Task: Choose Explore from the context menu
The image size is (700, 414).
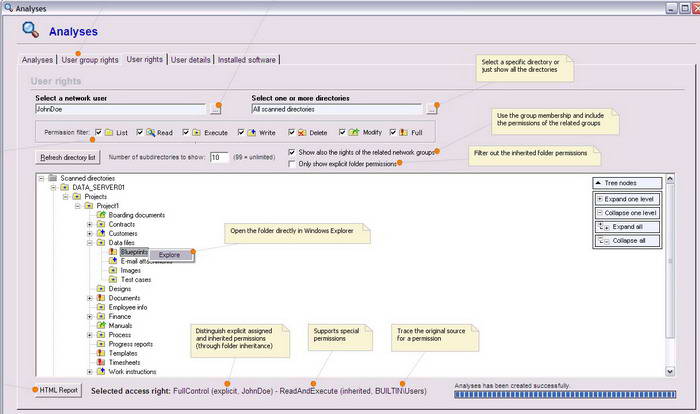Action: 170,255
